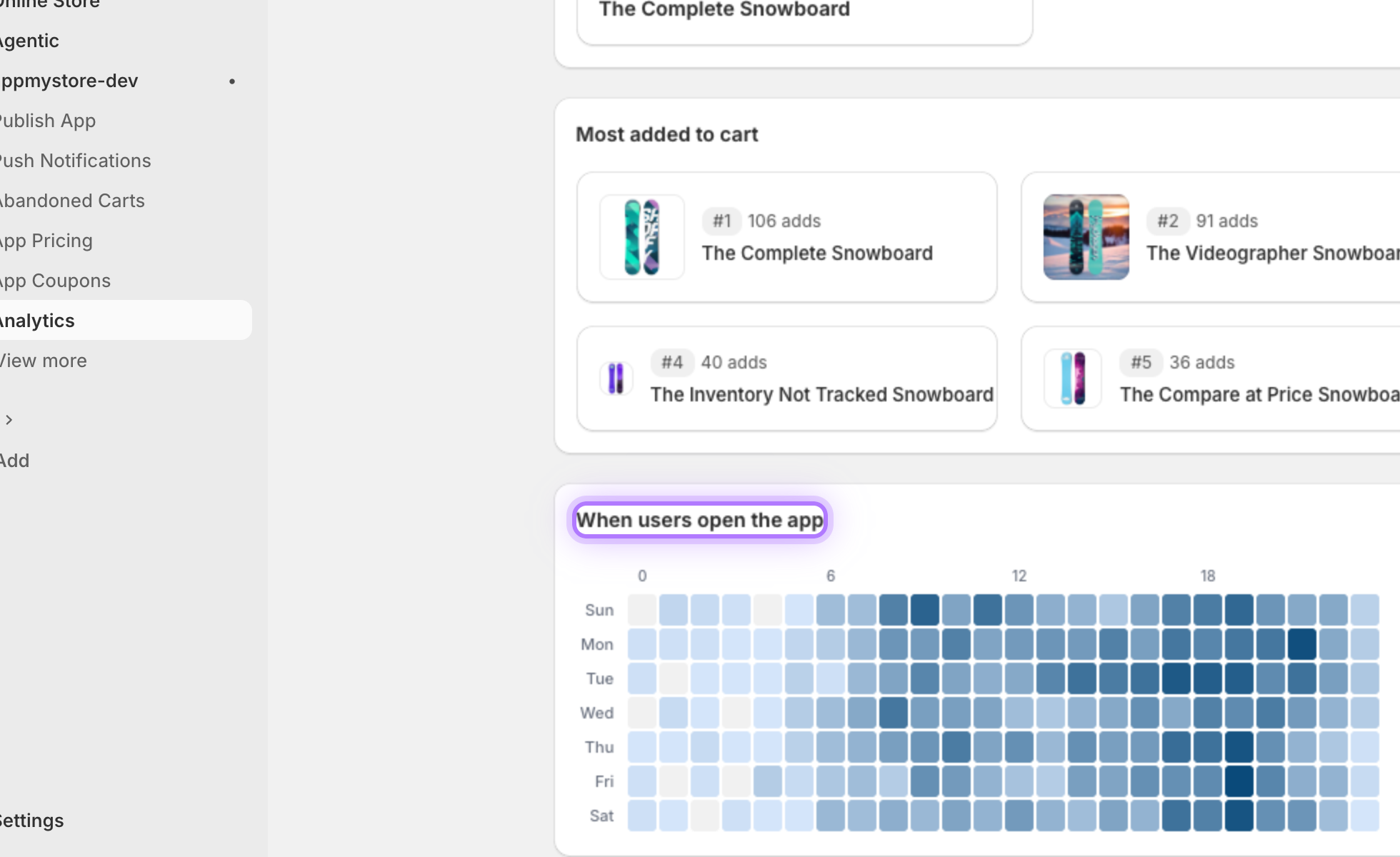
Task: Open App Pricing page
Action: (x=46, y=241)
